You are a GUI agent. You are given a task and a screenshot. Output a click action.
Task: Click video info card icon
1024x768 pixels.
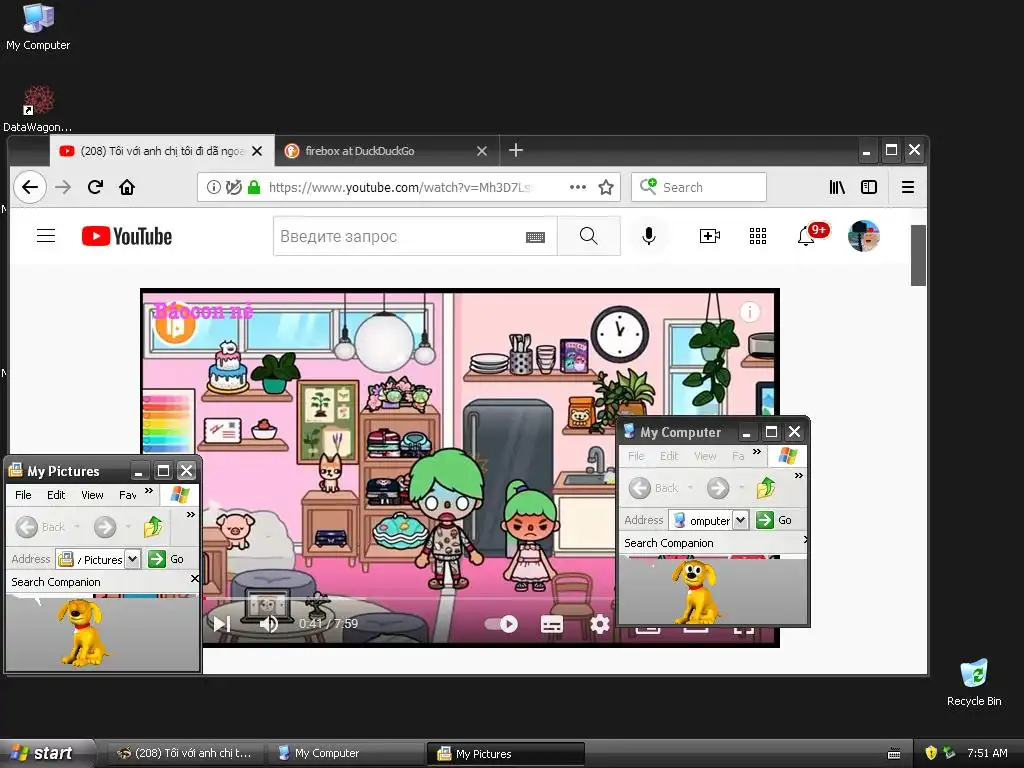750,312
